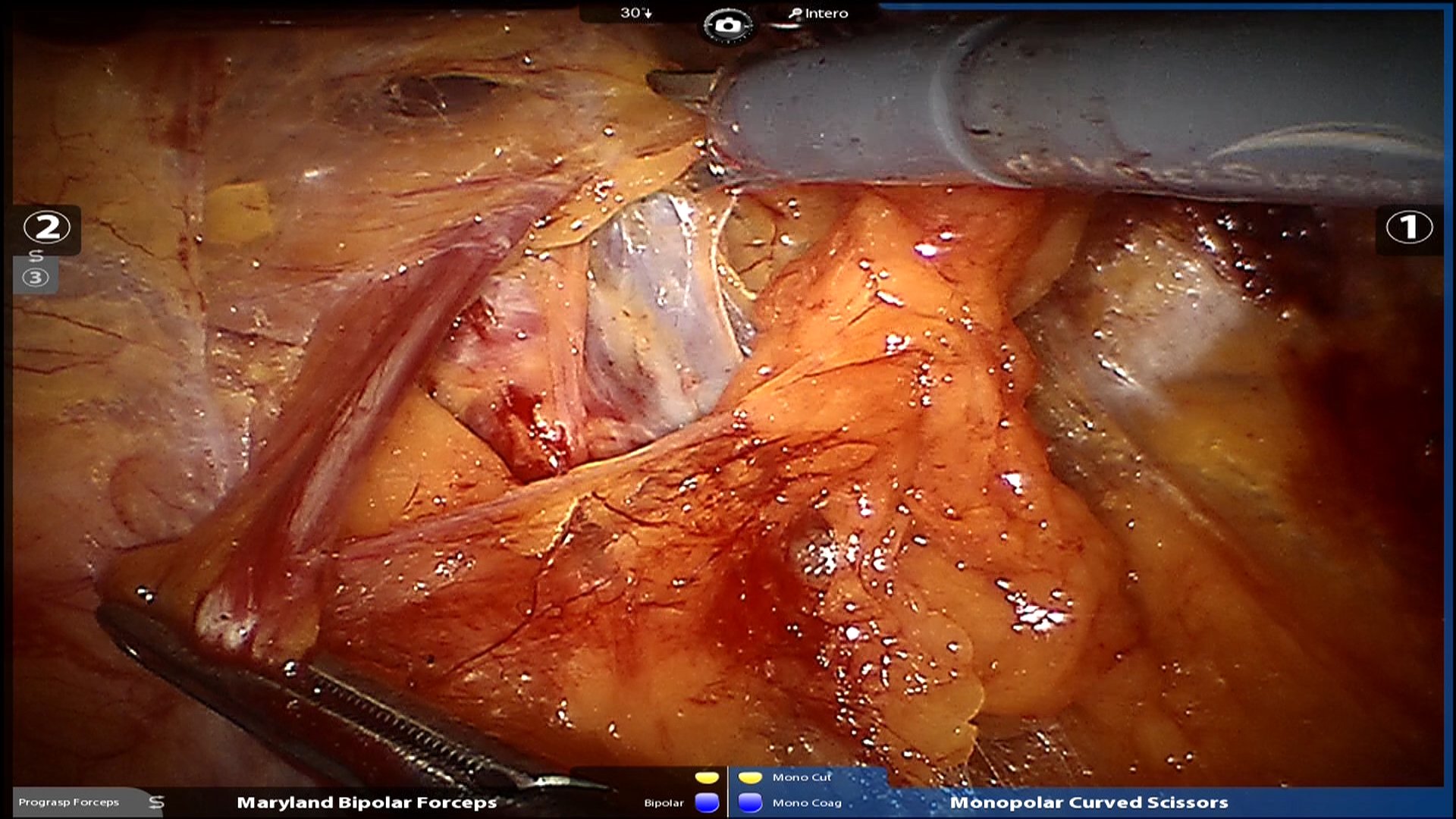Click the "Mono Cut" energy label
The height and width of the screenshot is (819, 1456).
click(x=802, y=777)
